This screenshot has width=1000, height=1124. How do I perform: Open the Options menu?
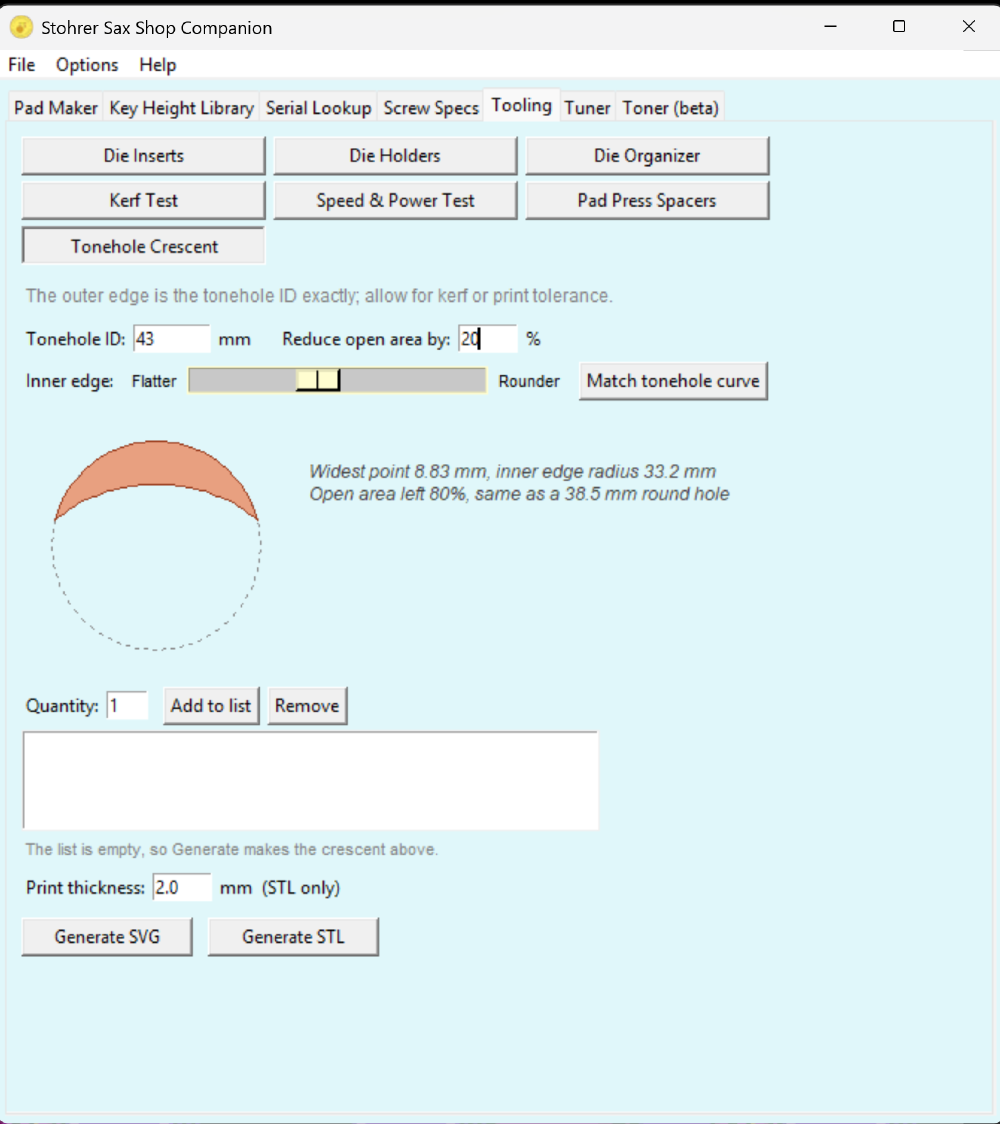tap(87, 65)
